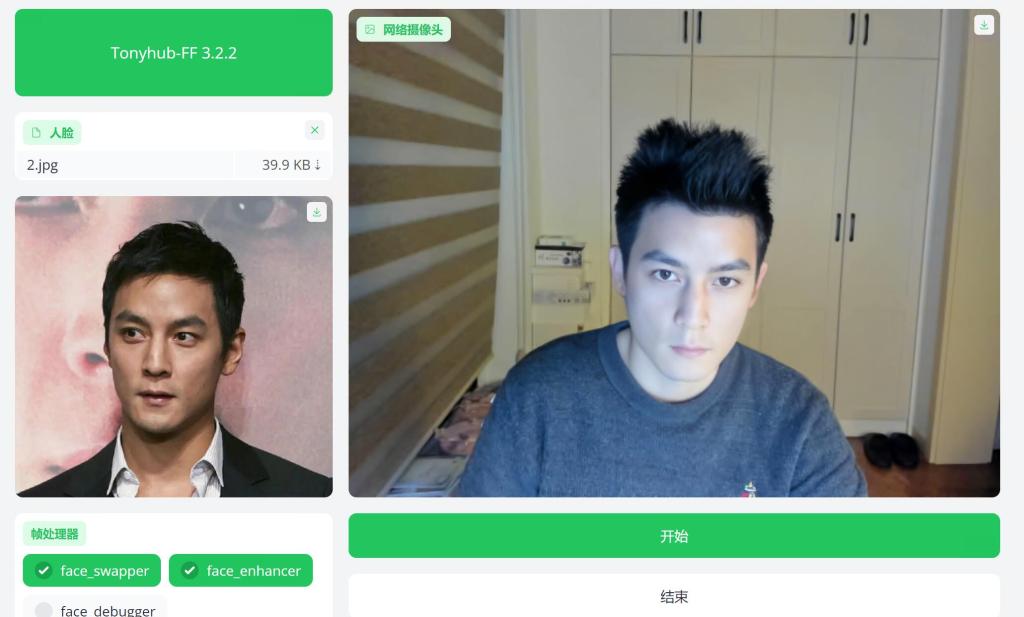Click the image icon in 网络摄像头 label
Image resolution: width=1024 pixels, height=617 pixels.
[370, 29]
